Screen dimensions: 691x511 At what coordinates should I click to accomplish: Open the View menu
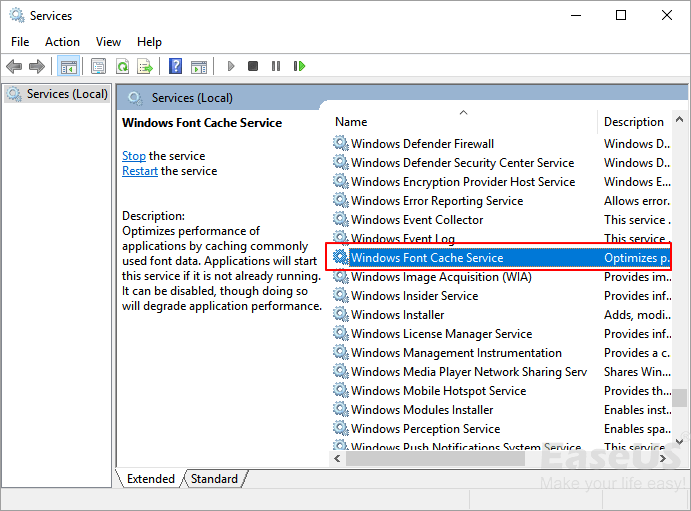pyautogui.click(x=108, y=42)
